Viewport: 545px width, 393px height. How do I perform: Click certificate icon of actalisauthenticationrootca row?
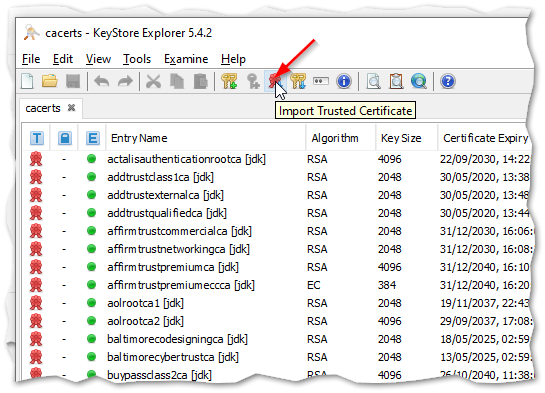36,159
